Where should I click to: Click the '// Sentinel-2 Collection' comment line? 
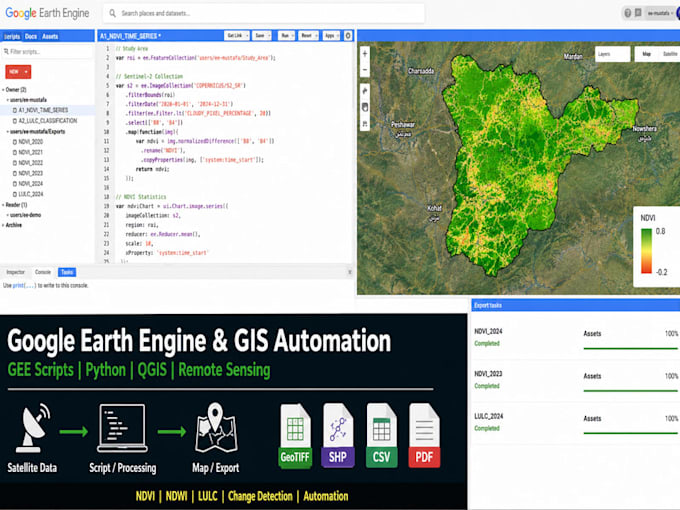149,76
